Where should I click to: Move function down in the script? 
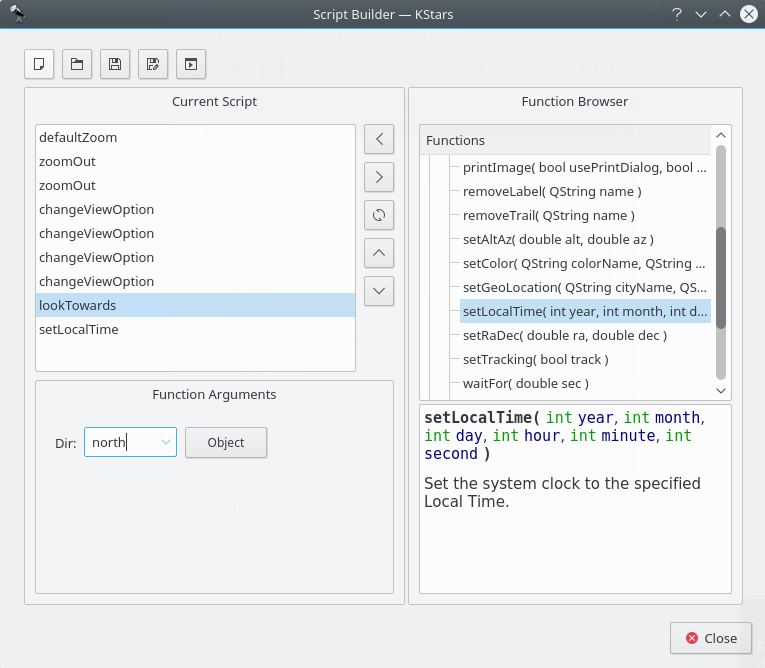(x=379, y=291)
